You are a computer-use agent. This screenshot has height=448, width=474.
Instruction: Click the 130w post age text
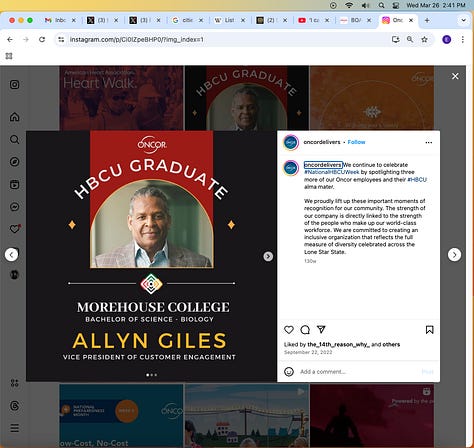tap(310, 261)
